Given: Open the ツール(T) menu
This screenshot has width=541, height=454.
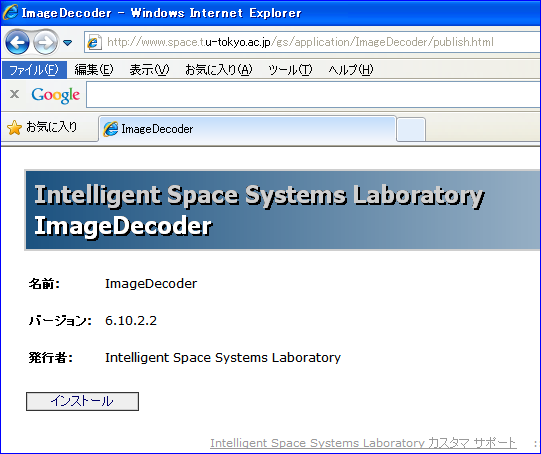Looking at the screenshot, I should (290, 70).
